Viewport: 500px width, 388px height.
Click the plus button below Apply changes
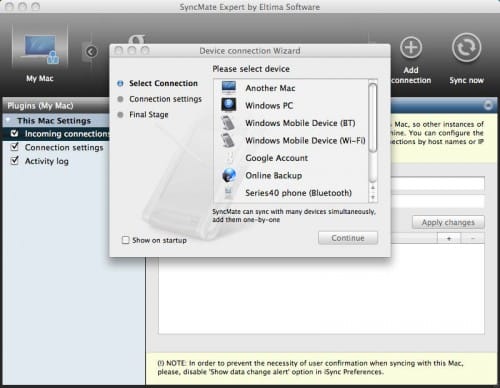tap(449, 238)
